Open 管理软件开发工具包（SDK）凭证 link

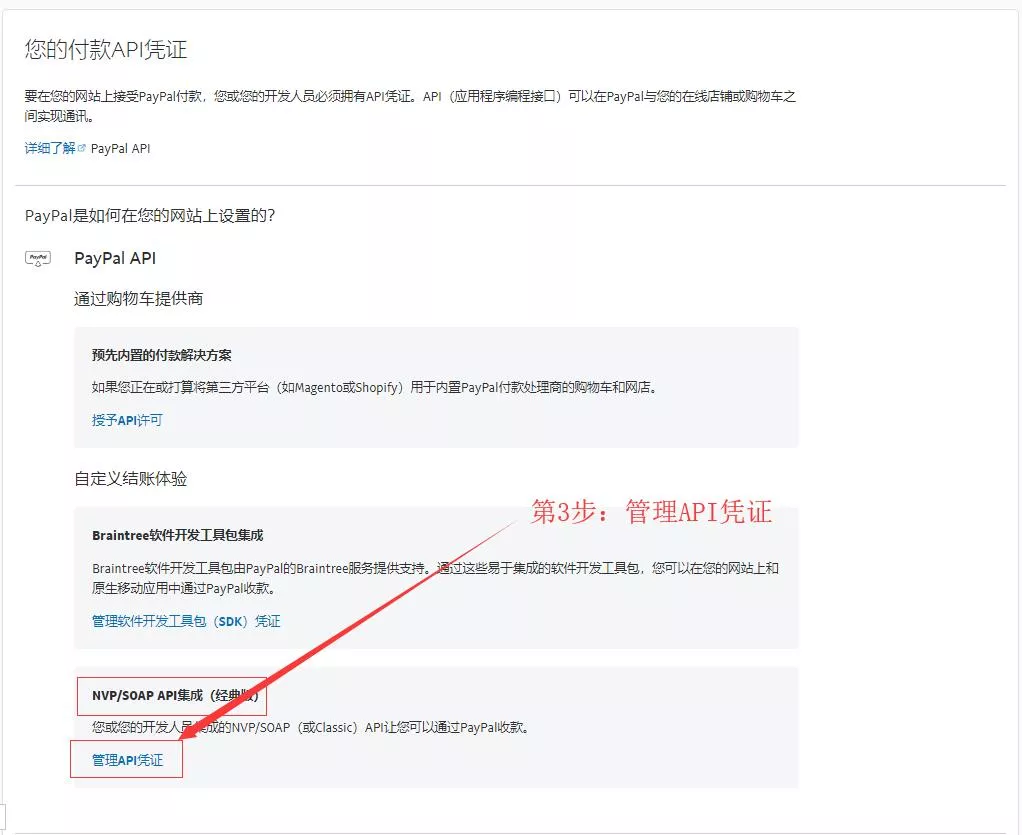[186, 621]
